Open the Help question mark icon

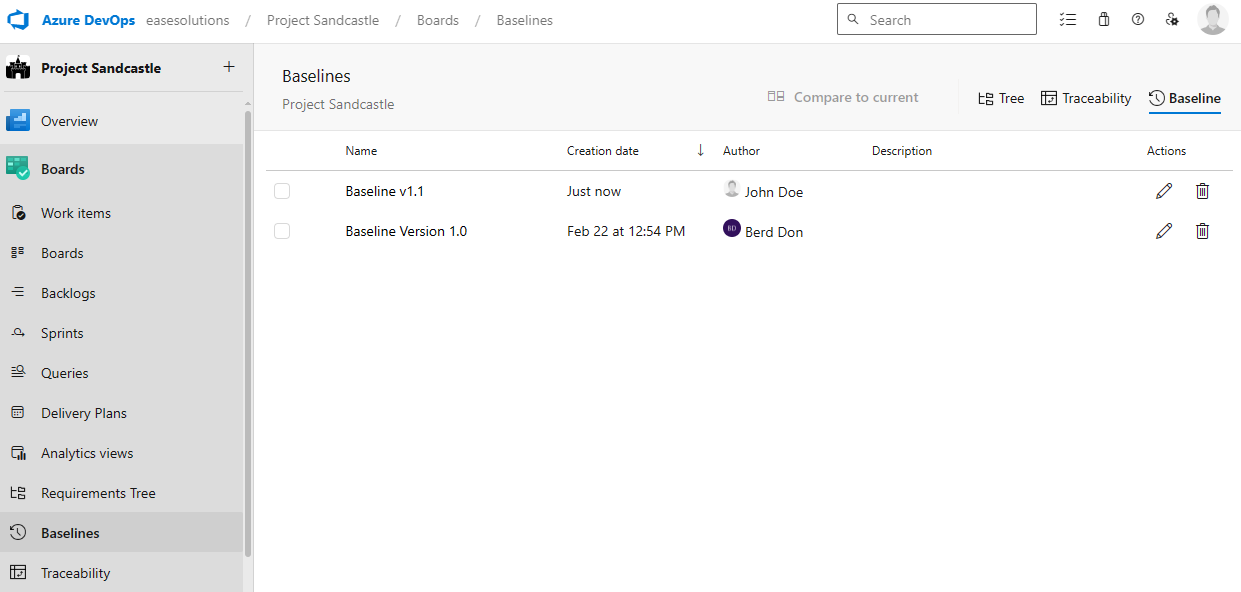click(x=1138, y=19)
